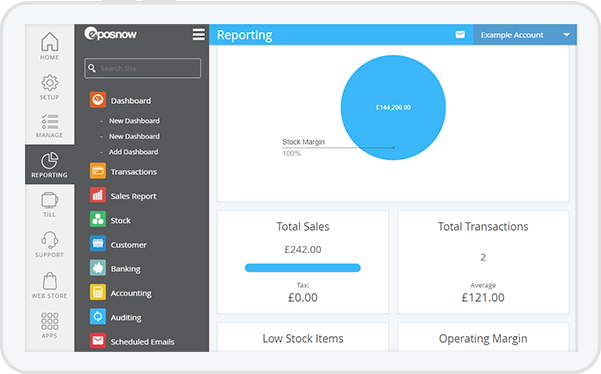This screenshot has height=374, width=601.
Task: Click the Total Sales blue progress bar
Action: 303,268
